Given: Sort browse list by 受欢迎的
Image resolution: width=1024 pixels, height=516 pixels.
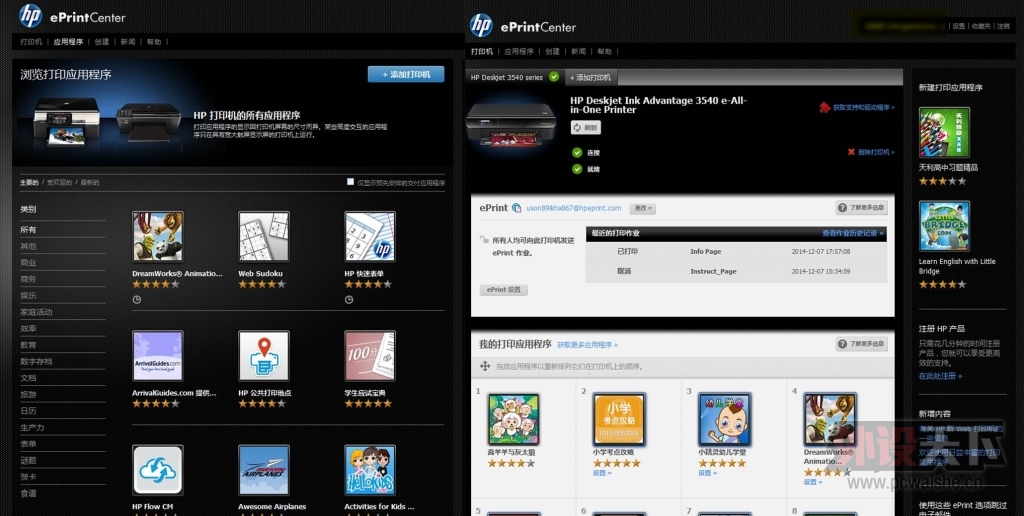Looking at the screenshot, I should [60, 182].
